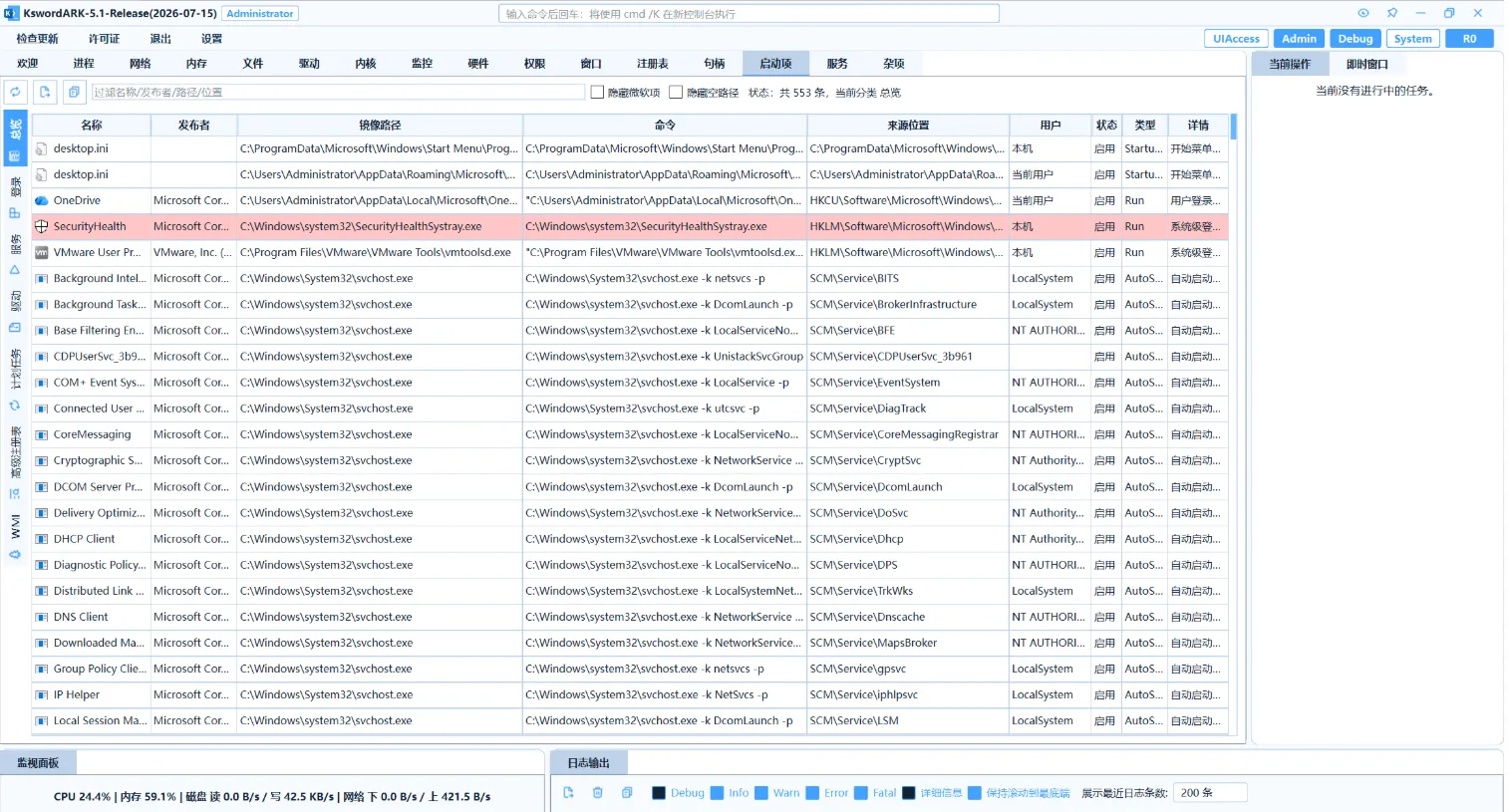Click the SecurityHealth shield icon in its row
The image size is (1508, 812).
(42, 226)
